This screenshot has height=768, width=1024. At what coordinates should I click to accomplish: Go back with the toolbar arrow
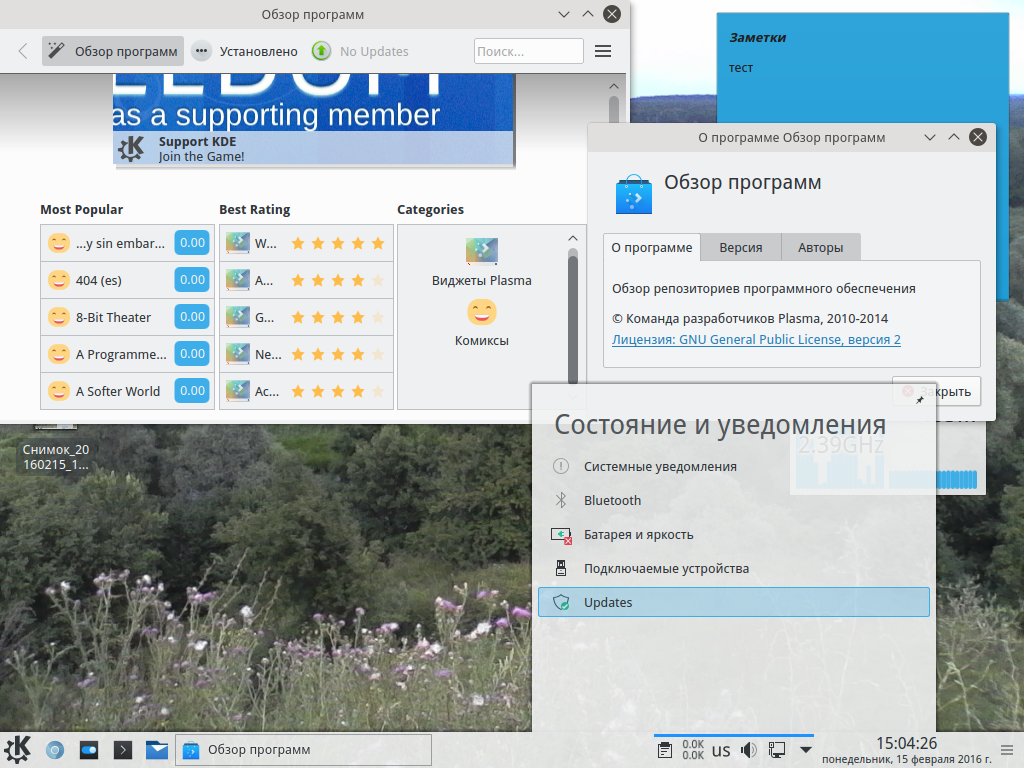tap(23, 51)
